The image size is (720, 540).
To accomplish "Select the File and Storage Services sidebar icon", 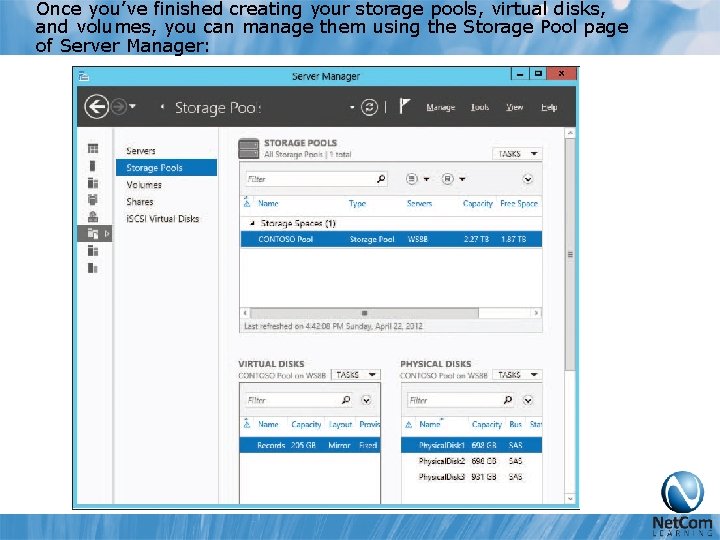I will (x=93, y=234).
